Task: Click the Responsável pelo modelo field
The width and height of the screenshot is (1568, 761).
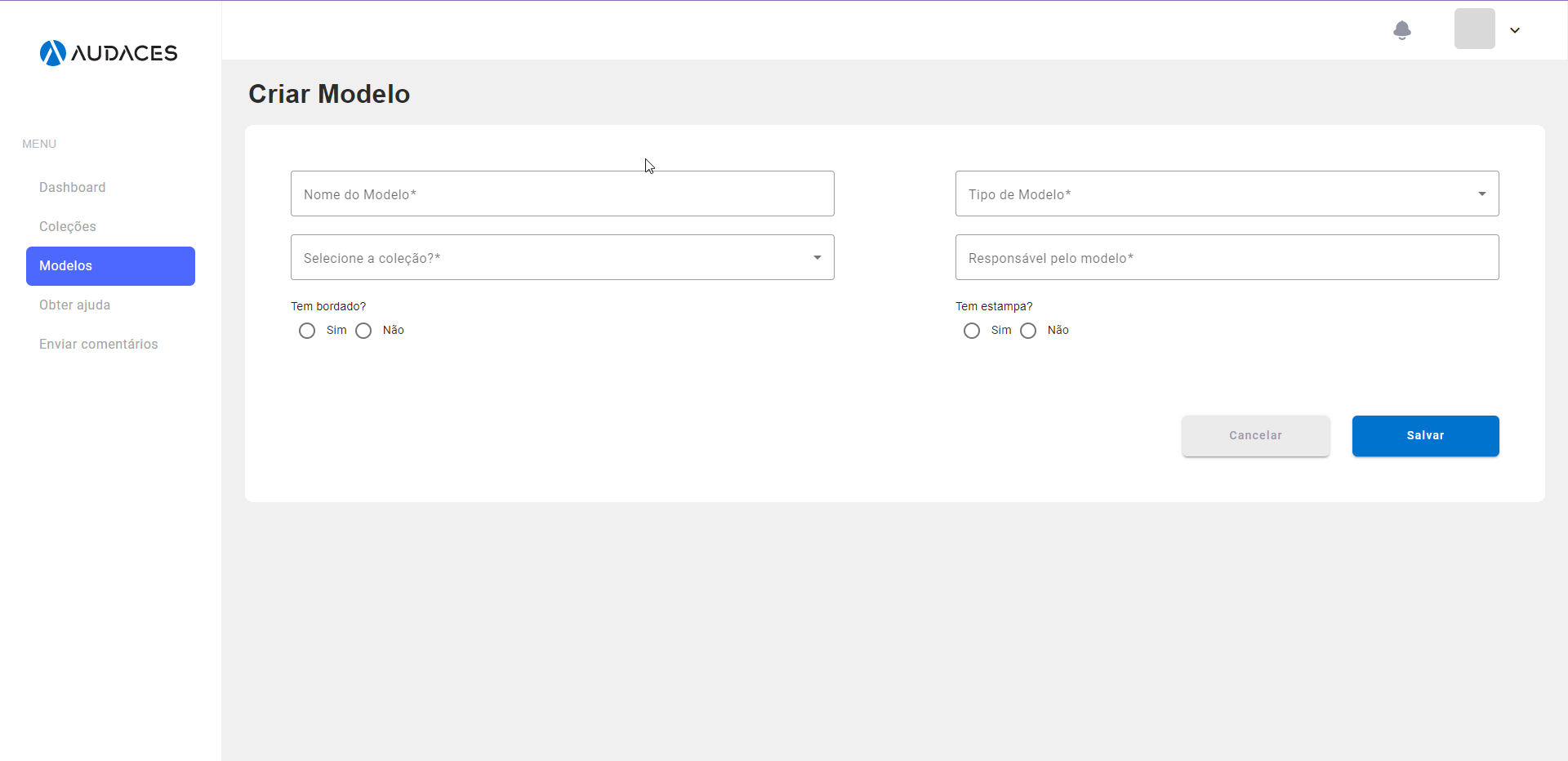Action: click(x=1227, y=257)
